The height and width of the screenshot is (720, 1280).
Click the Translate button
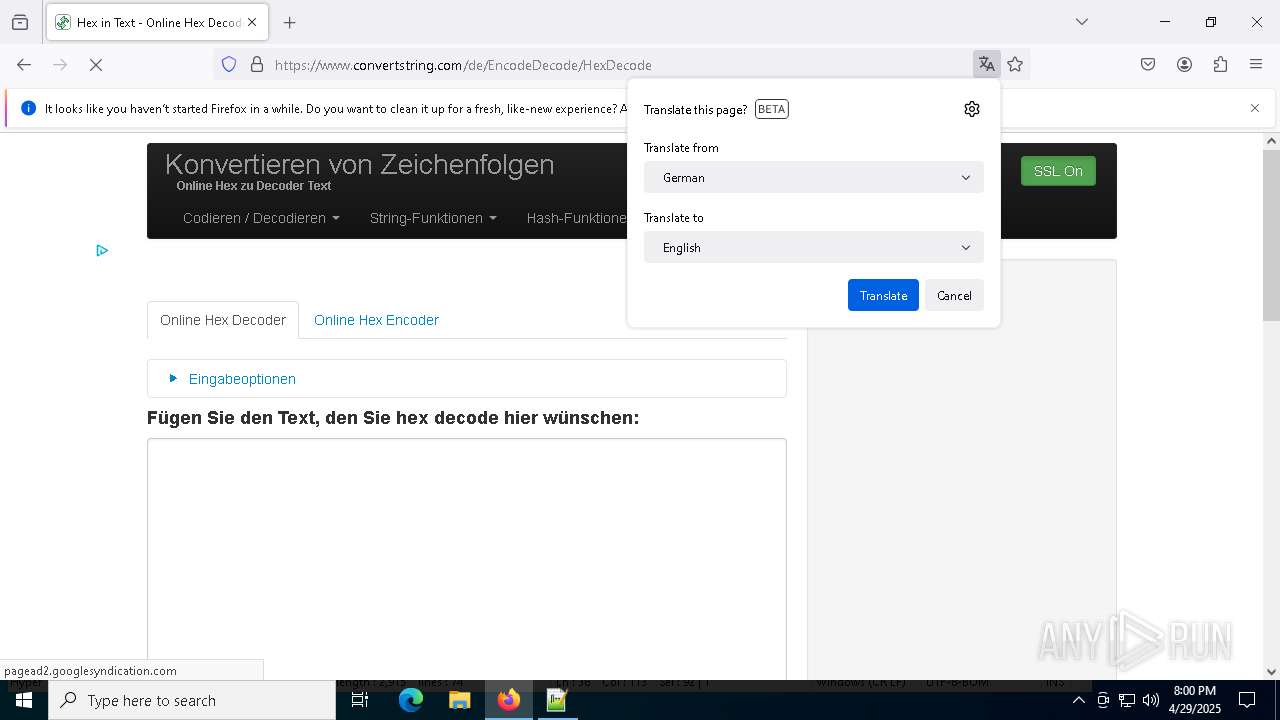(883, 295)
